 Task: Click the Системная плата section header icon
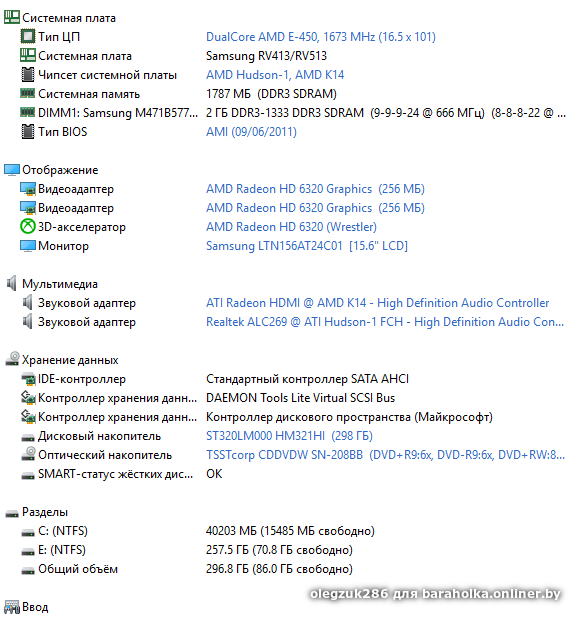12,17
